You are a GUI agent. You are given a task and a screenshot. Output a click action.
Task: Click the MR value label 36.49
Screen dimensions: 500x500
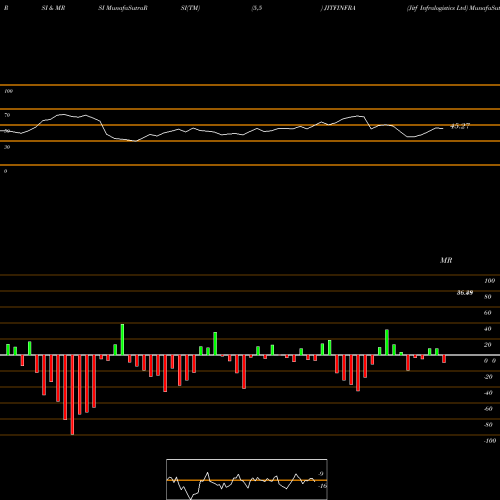(x=465, y=293)
